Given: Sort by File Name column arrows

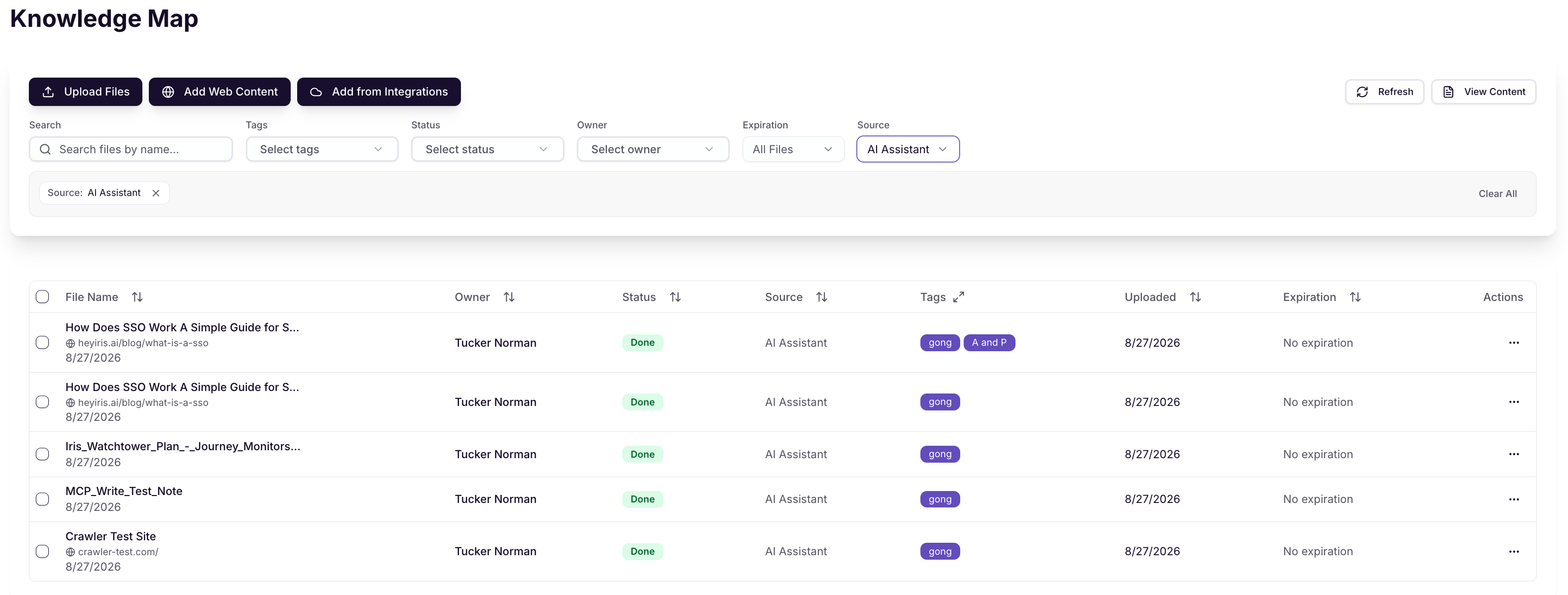Looking at the screenshot, I should click(137, 297).
